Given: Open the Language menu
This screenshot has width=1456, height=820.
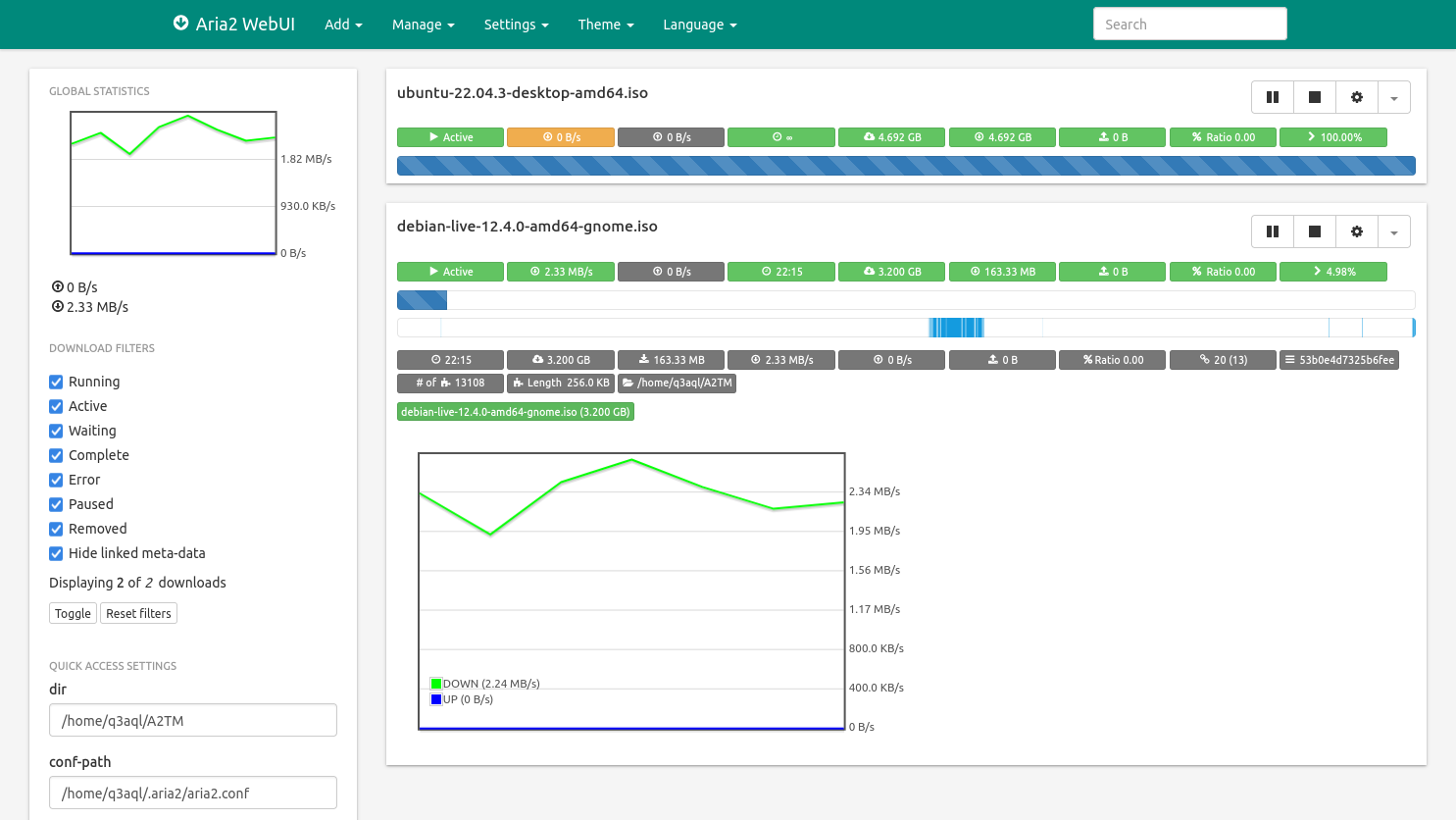Looking at the screenshot, I should (x=700, y=25).
